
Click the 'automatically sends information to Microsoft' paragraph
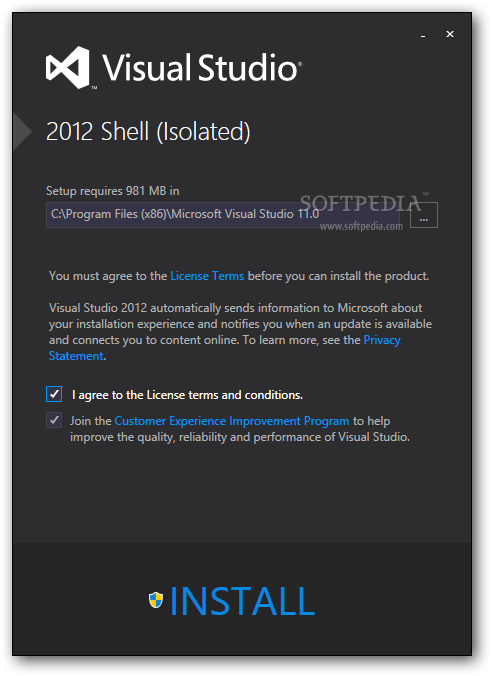click(x=240, y=332)
